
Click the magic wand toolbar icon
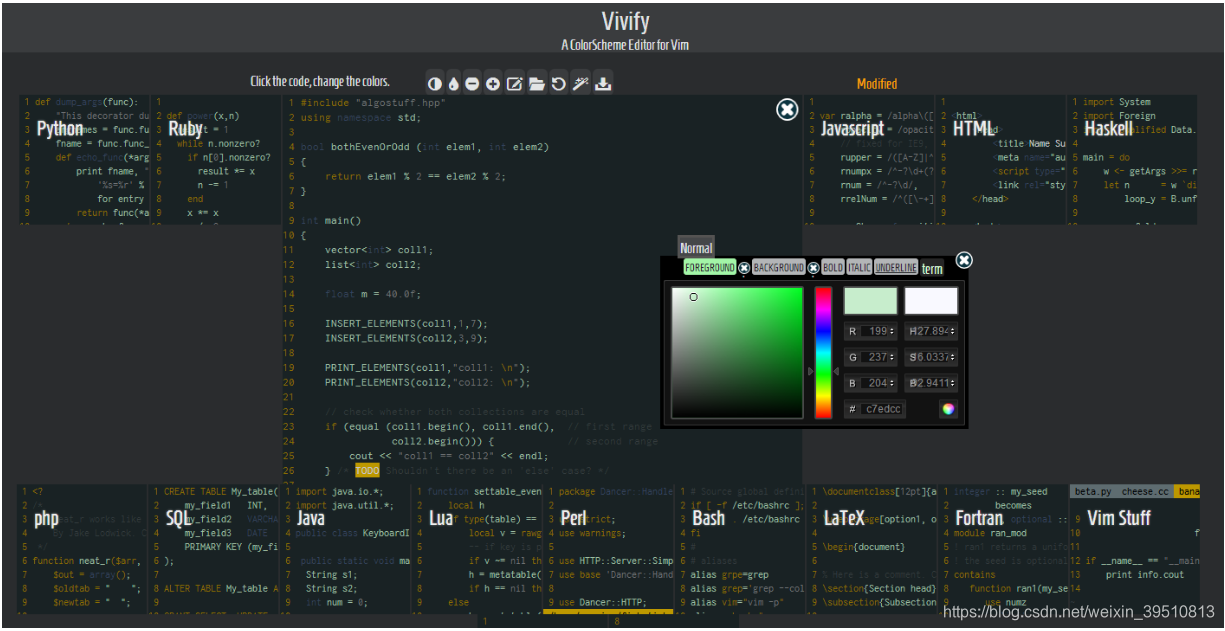click(580, 84)
